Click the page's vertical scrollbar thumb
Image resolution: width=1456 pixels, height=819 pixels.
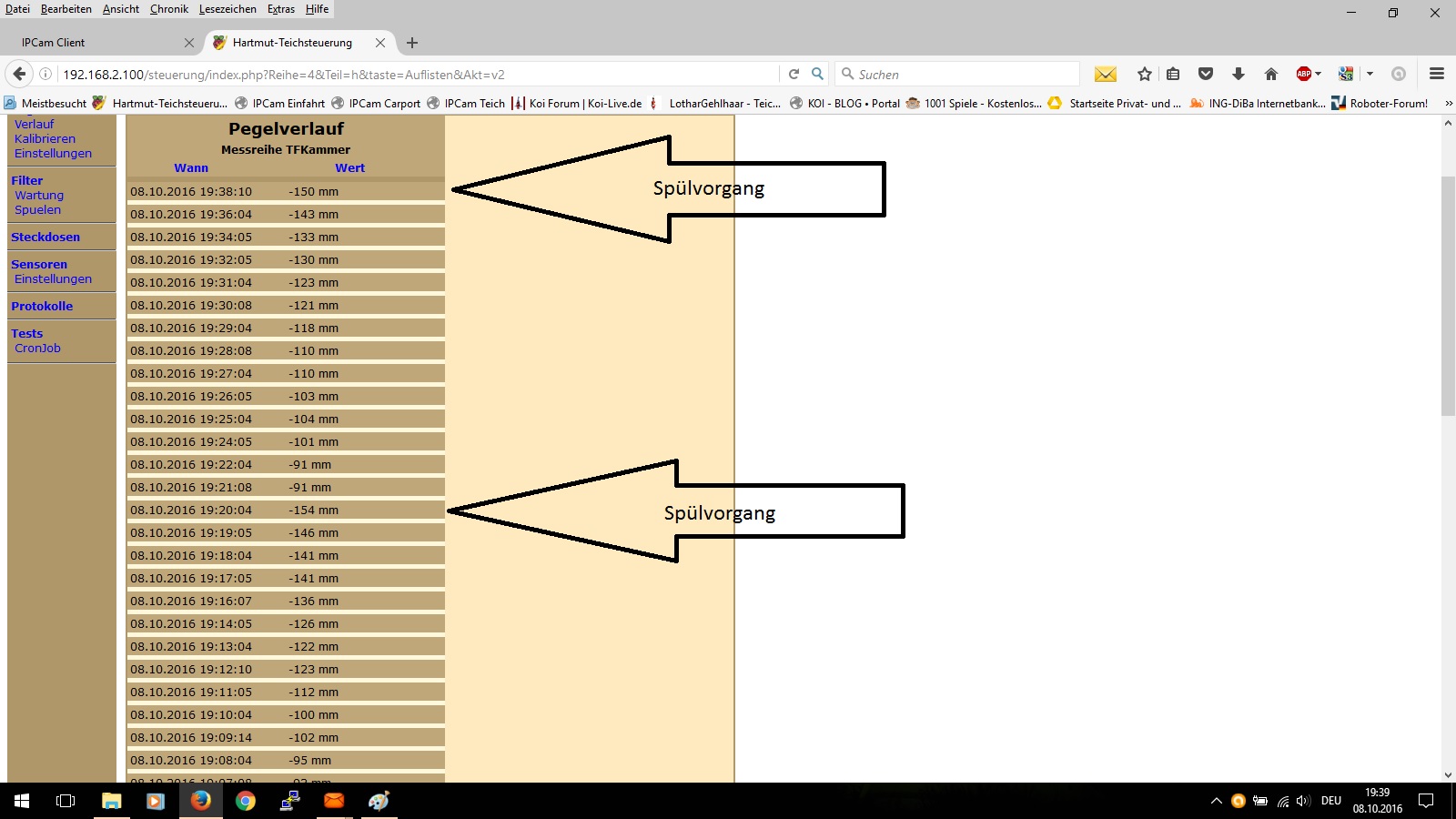click(x=1448, y=296)
